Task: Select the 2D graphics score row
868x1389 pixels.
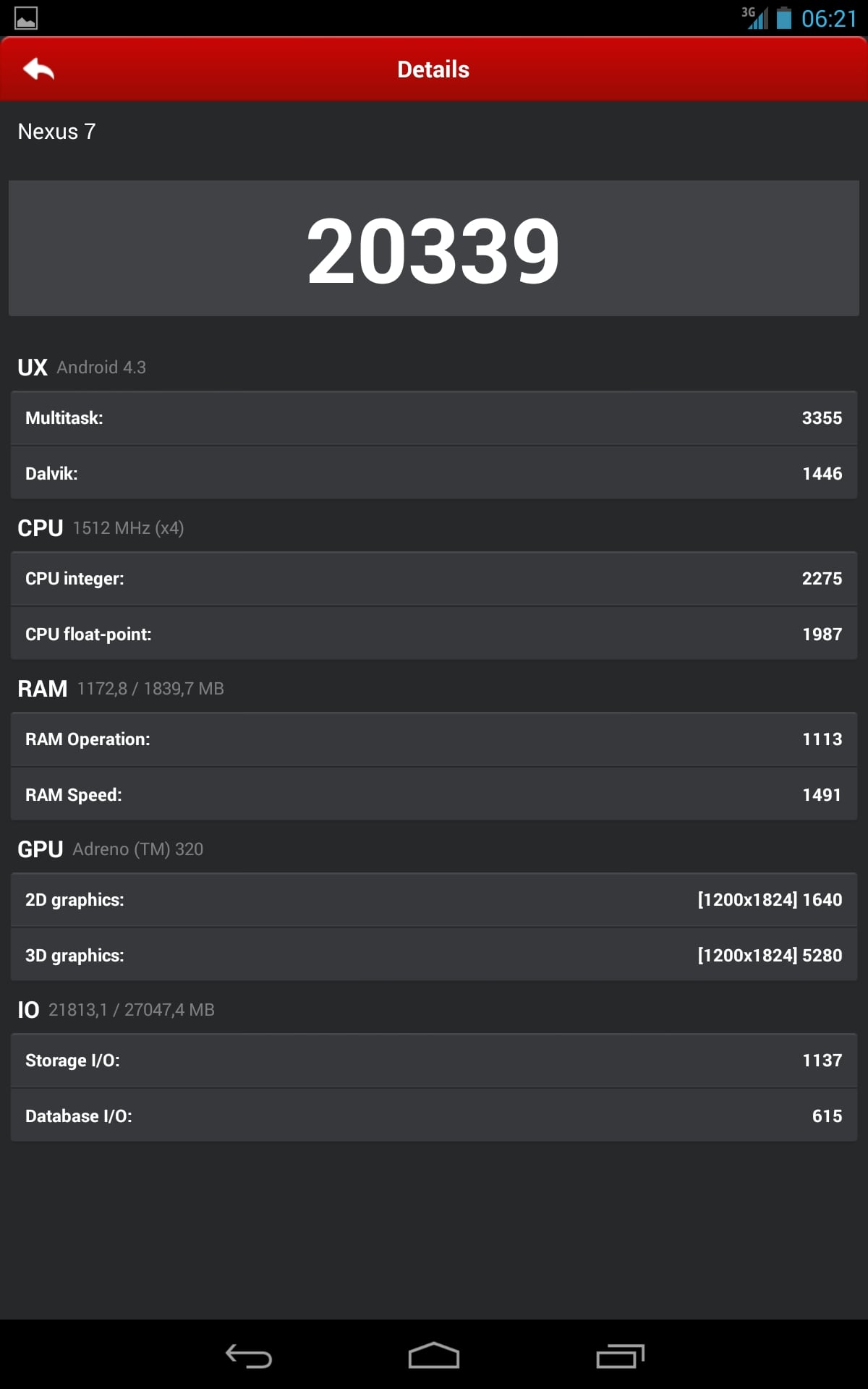Action: (434, 900)
